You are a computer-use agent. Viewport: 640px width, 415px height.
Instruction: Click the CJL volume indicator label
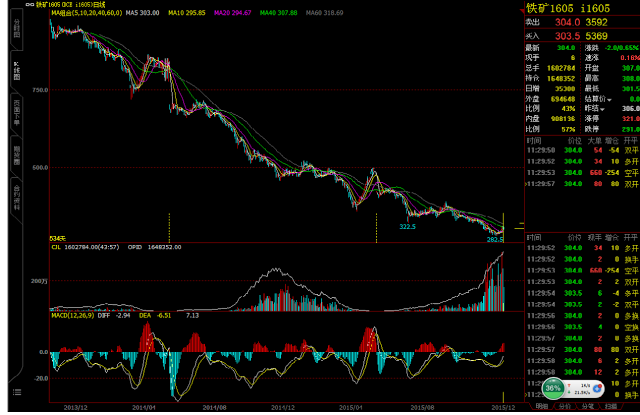56,247
